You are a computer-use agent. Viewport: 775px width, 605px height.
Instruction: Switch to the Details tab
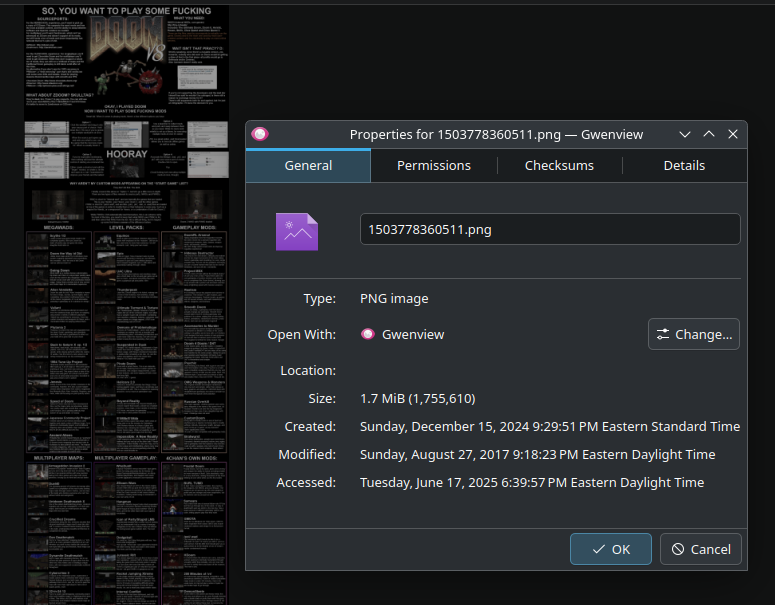click(684, 166)
